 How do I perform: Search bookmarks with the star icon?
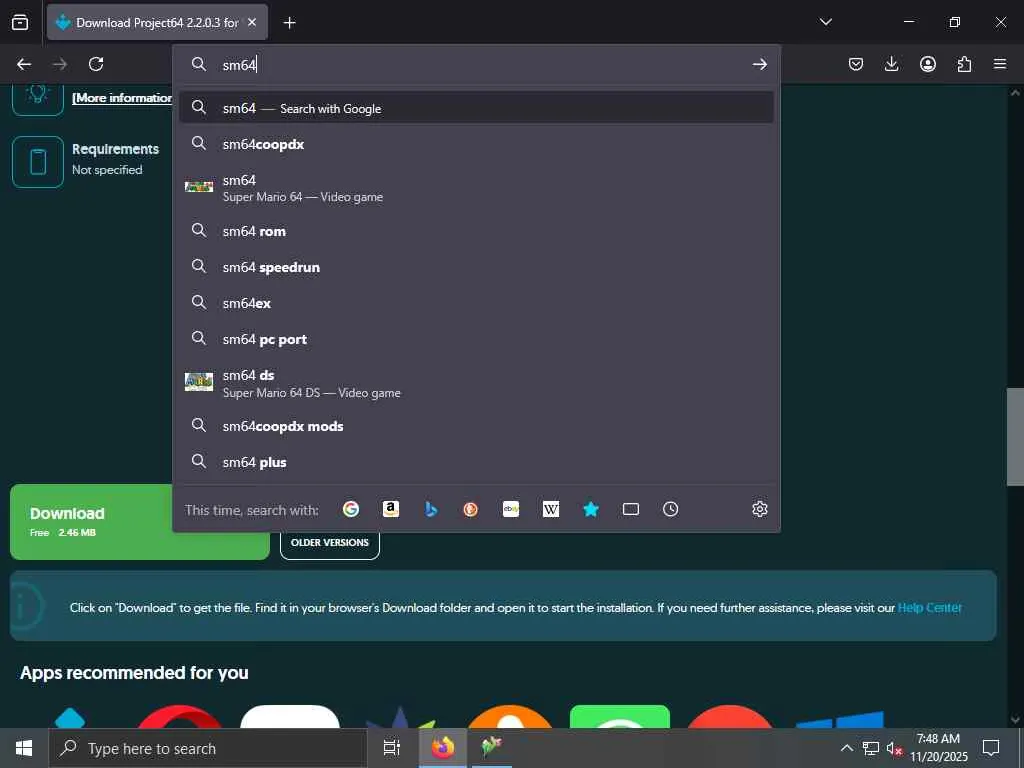coord(591,509)
